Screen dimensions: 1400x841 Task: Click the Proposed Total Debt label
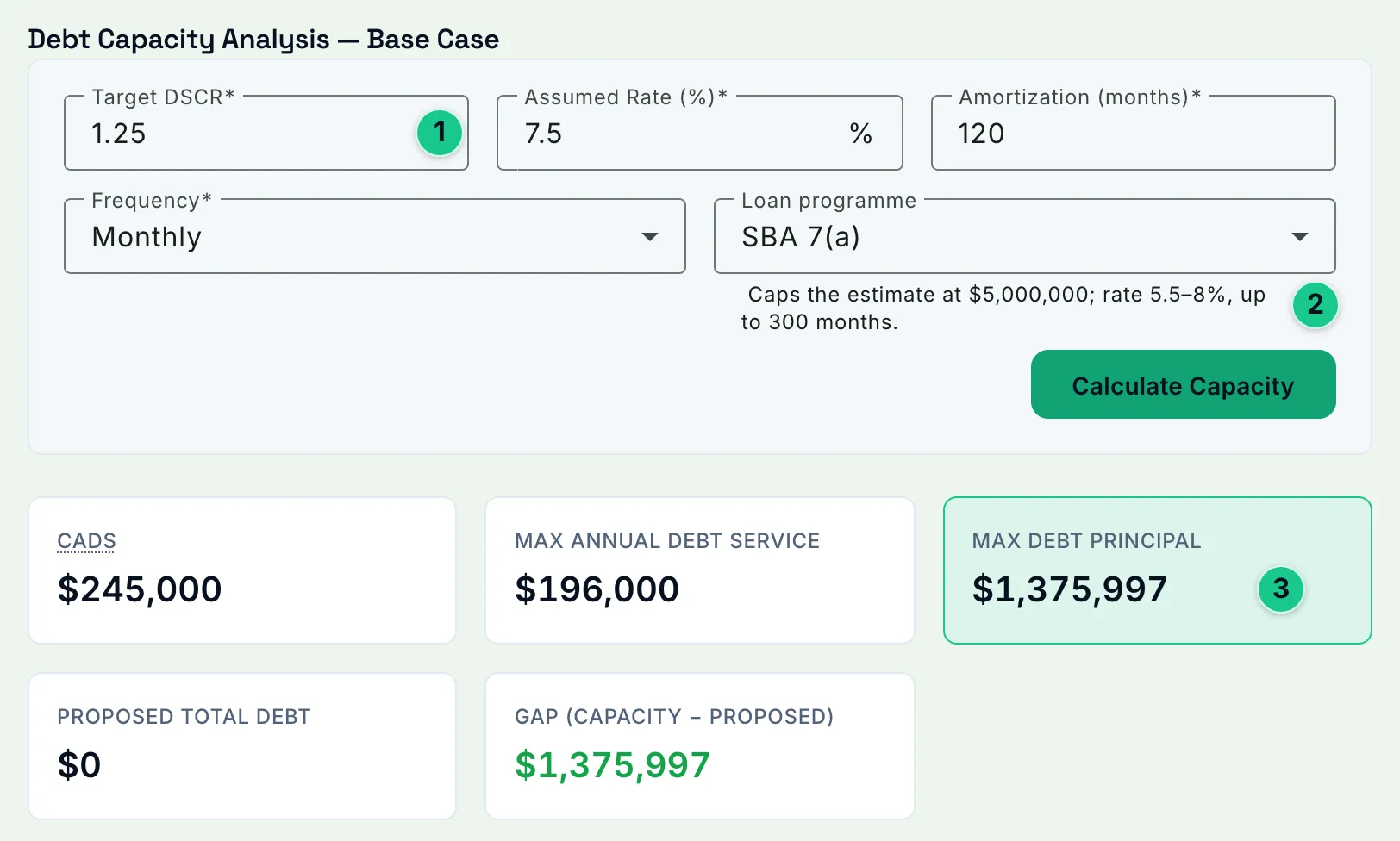pos(184,717)
